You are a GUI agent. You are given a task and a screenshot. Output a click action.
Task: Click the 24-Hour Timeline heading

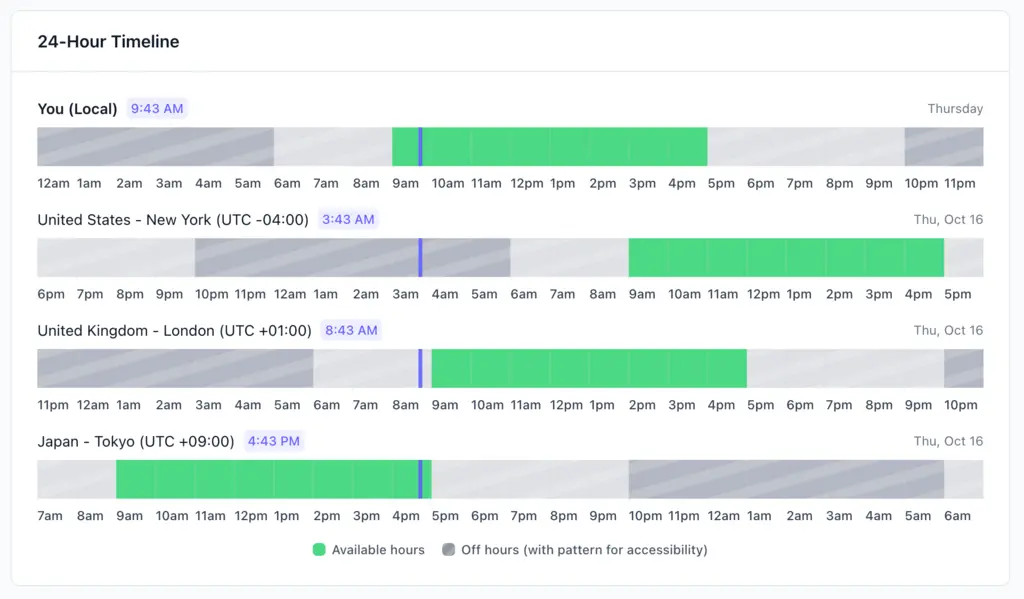point(109,42)
